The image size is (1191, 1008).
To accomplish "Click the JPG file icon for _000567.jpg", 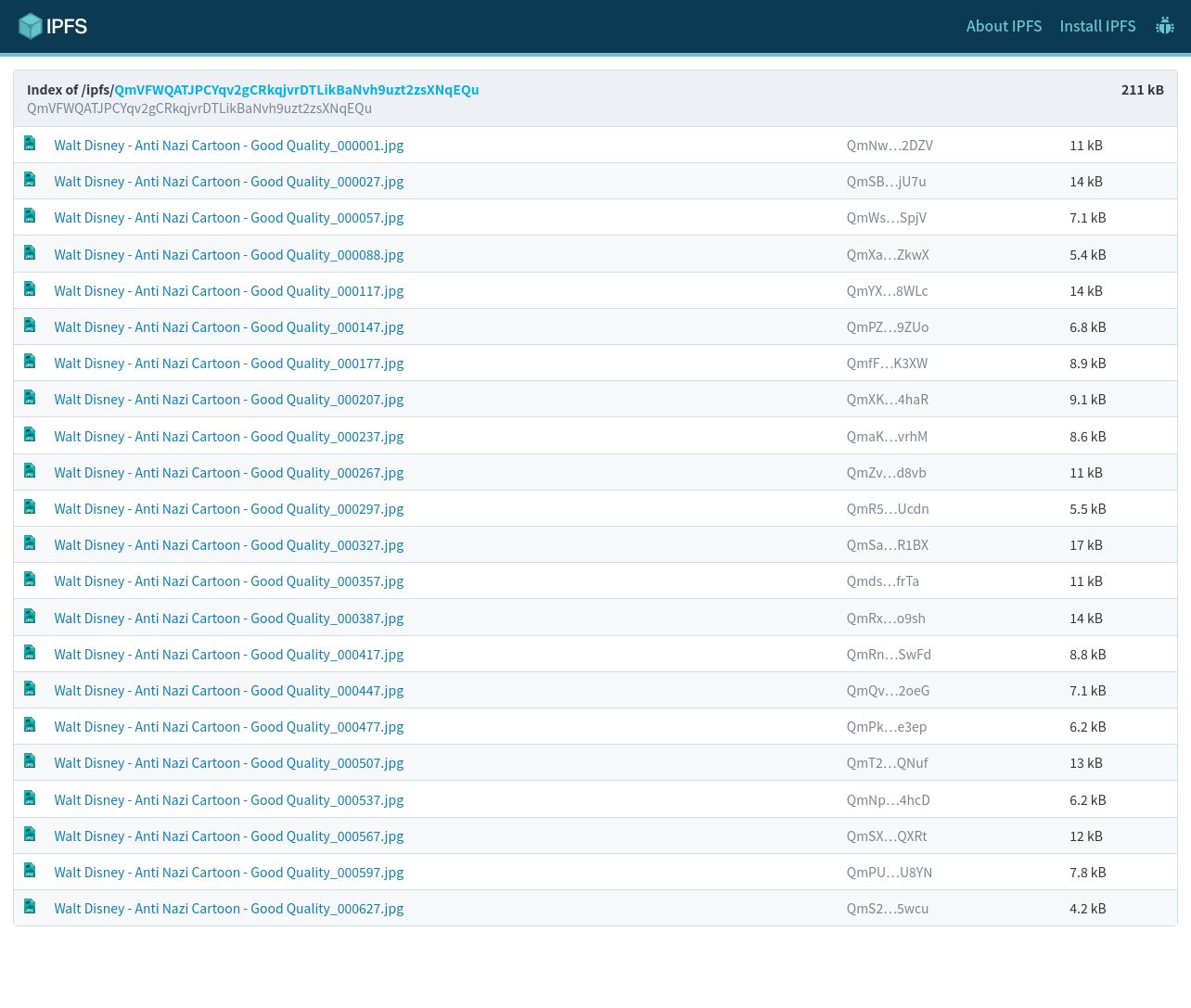I will tap(30, 835).
